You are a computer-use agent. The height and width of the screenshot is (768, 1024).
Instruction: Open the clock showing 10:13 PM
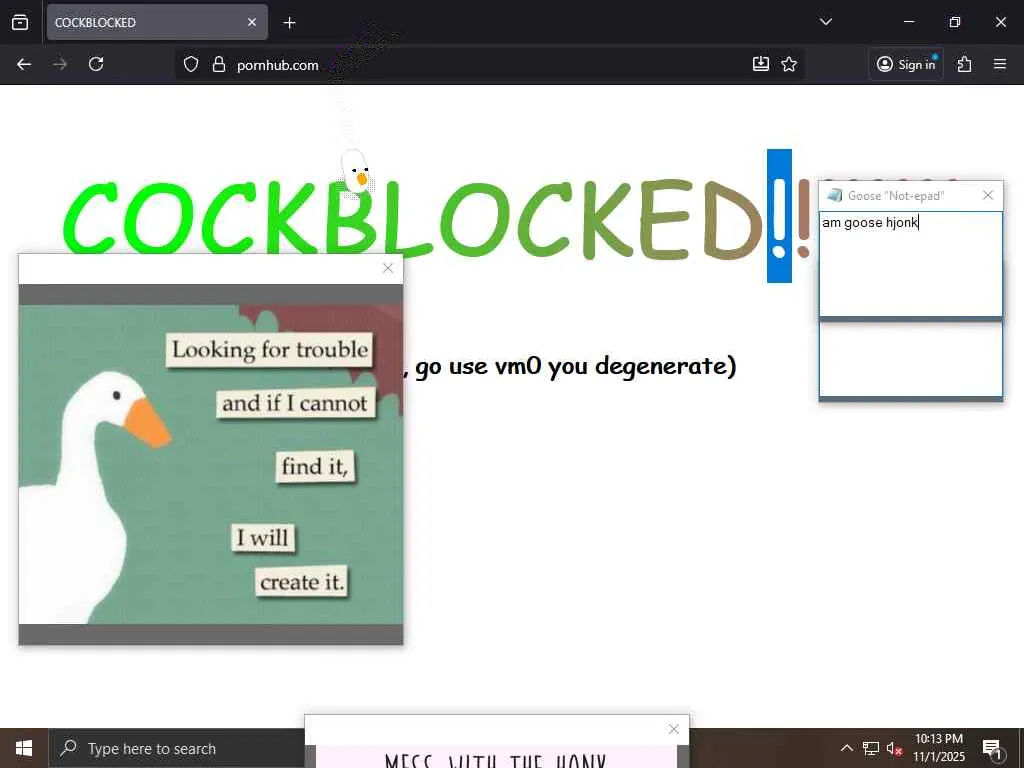coord(939,748)
